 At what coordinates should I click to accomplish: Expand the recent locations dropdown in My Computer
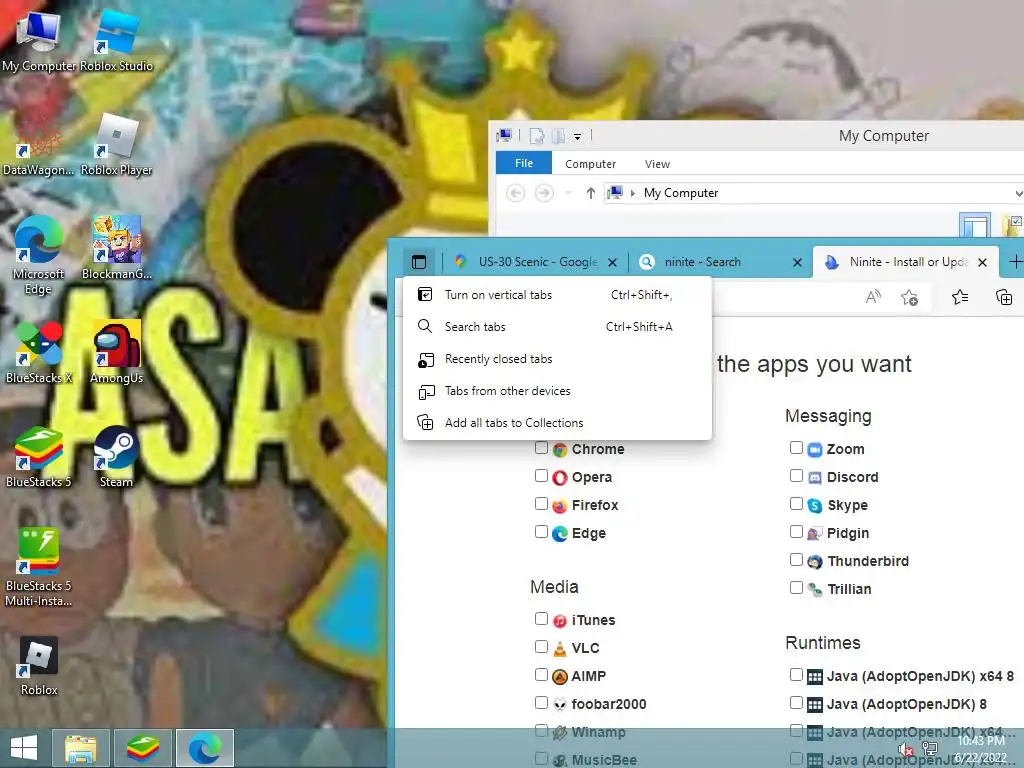(568, 193)
